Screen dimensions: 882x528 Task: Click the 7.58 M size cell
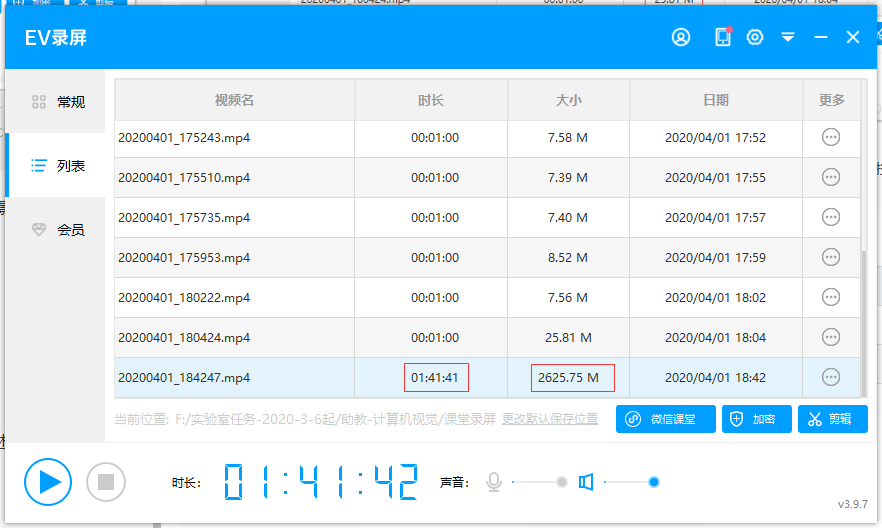(568, 138)
